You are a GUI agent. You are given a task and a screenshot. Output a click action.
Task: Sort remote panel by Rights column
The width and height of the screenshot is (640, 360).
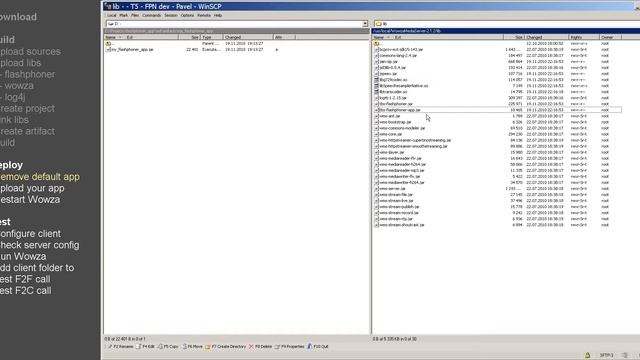pos(584,37)
